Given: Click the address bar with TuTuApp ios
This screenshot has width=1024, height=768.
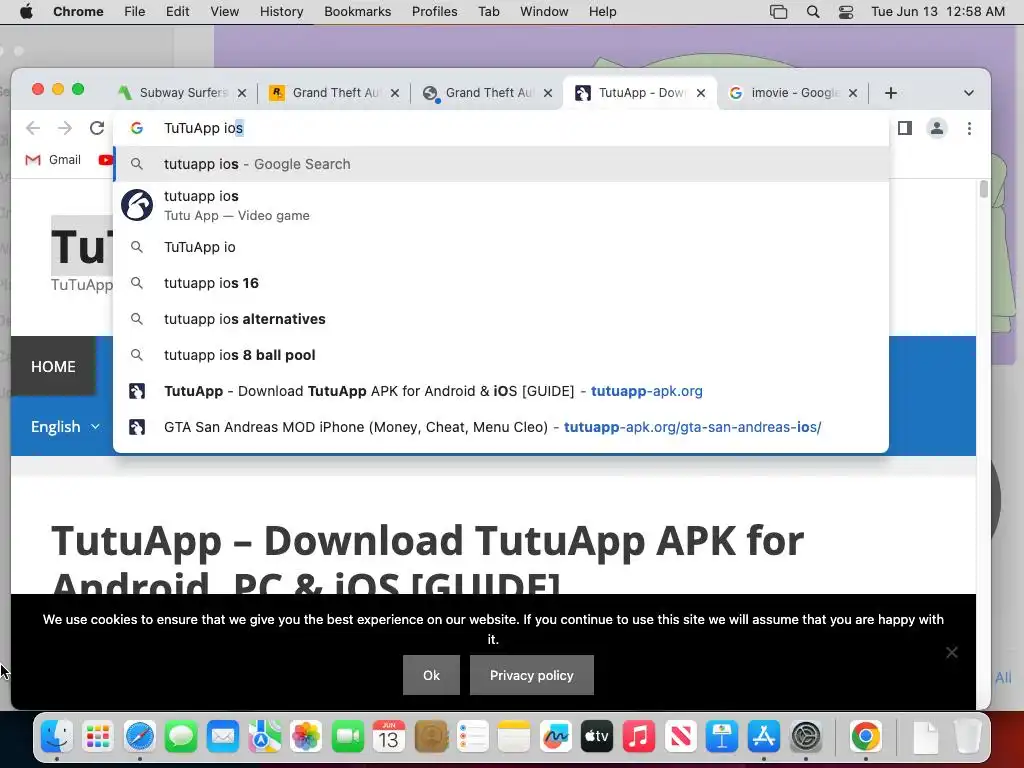Looking at the screenshot, I should (x=501, y=128).
